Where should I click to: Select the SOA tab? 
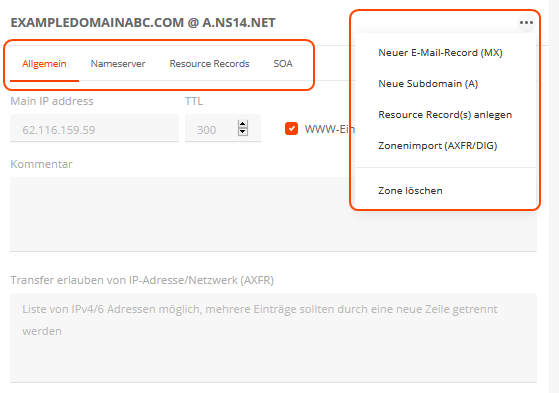283,63
